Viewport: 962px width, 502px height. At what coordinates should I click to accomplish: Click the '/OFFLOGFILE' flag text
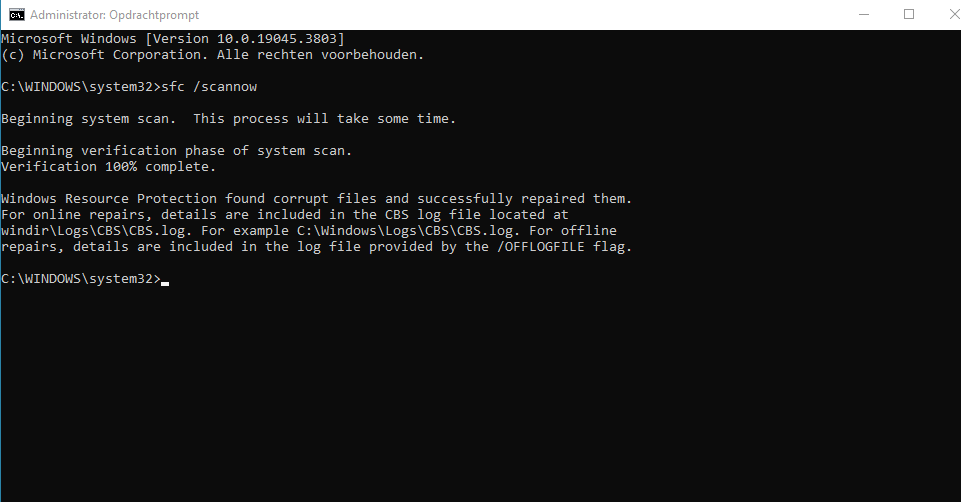[541, 246]
